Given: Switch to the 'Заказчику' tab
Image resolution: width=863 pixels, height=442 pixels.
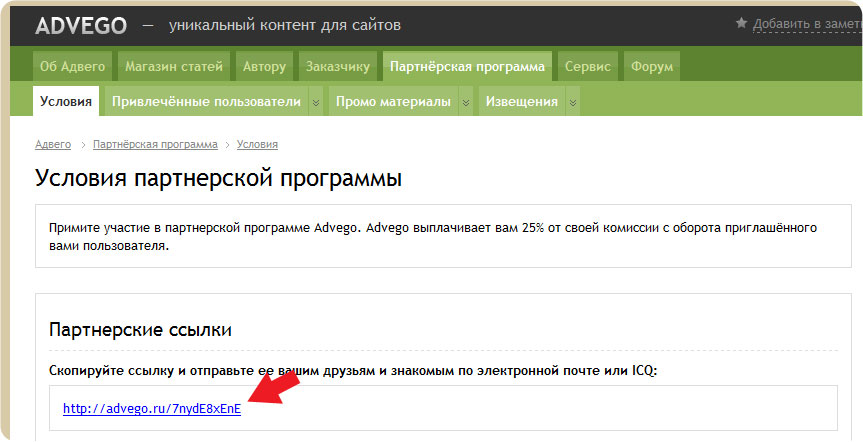Looking at the screenshot, I should coord(337,67).
